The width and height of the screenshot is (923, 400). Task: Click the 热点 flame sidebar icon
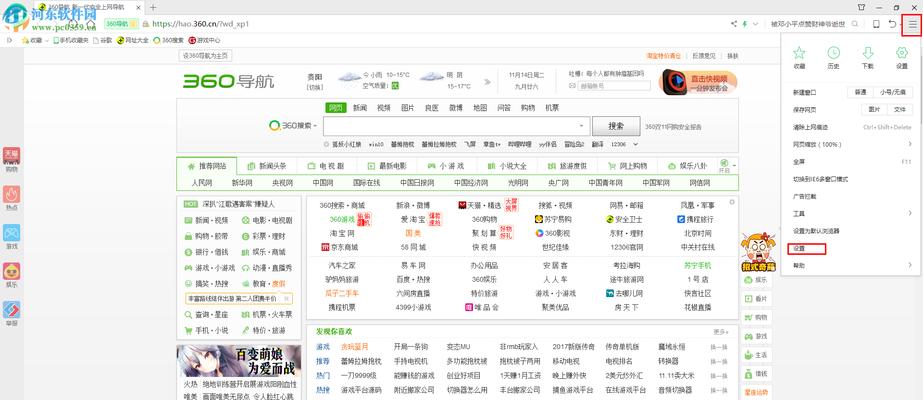pos(11,194)
